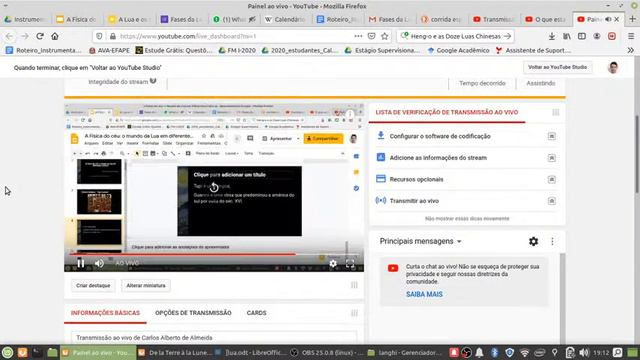Open the lua.odt LibreOffice taskbar window
This screenshot has width=640, height=360.
tap(251, 353)
